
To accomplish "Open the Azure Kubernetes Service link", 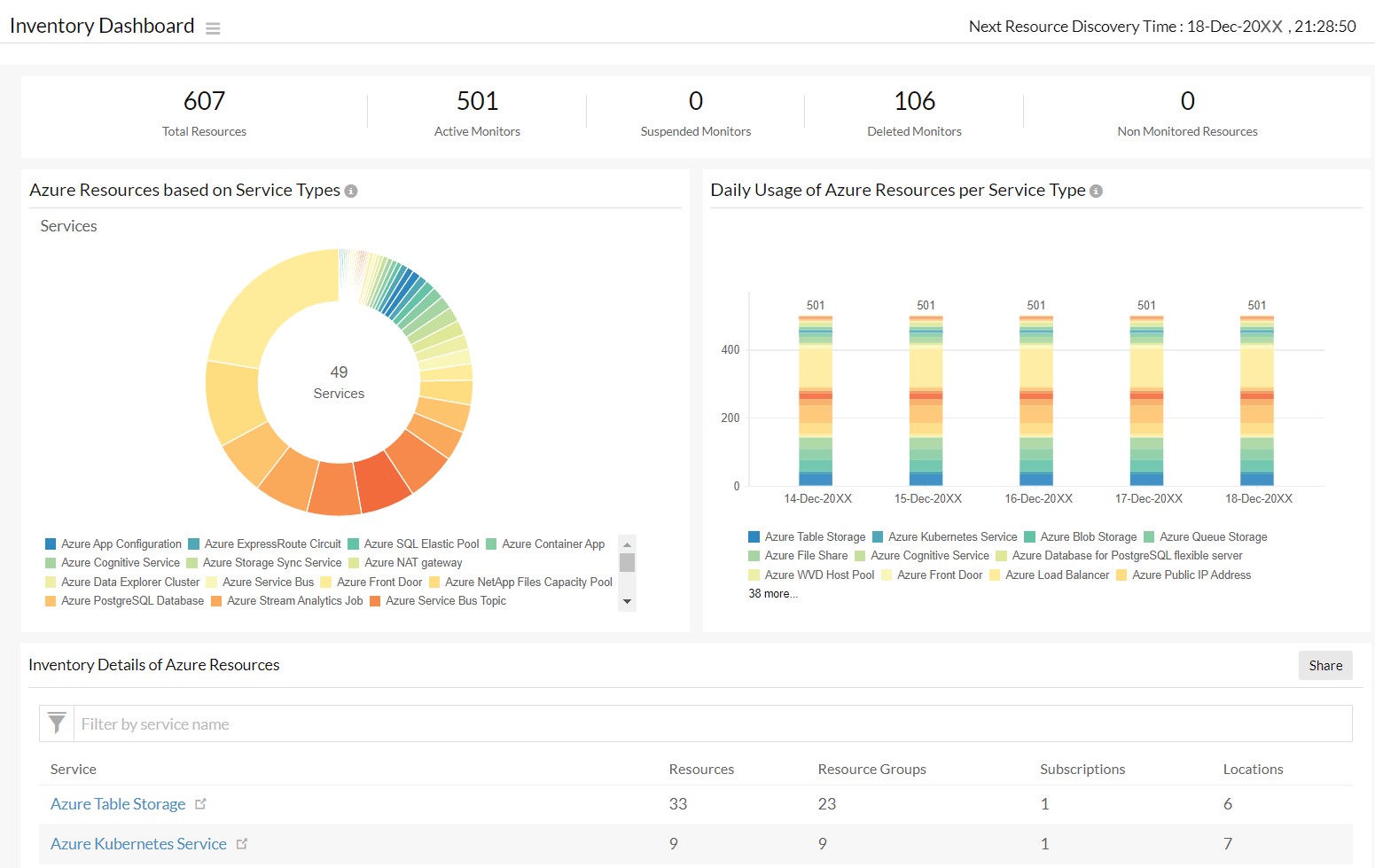I will pos(138,844).
